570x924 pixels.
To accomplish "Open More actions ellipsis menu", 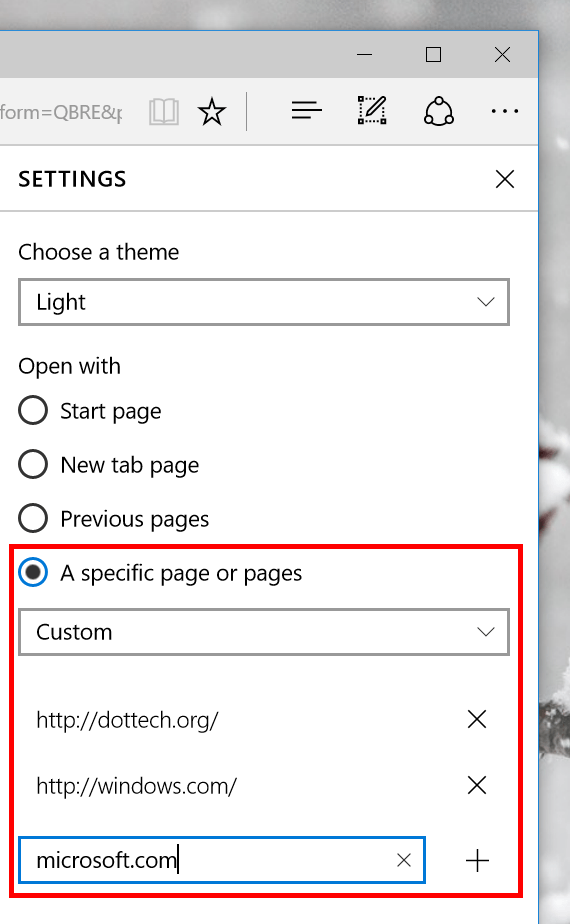I will coord(505,111).
